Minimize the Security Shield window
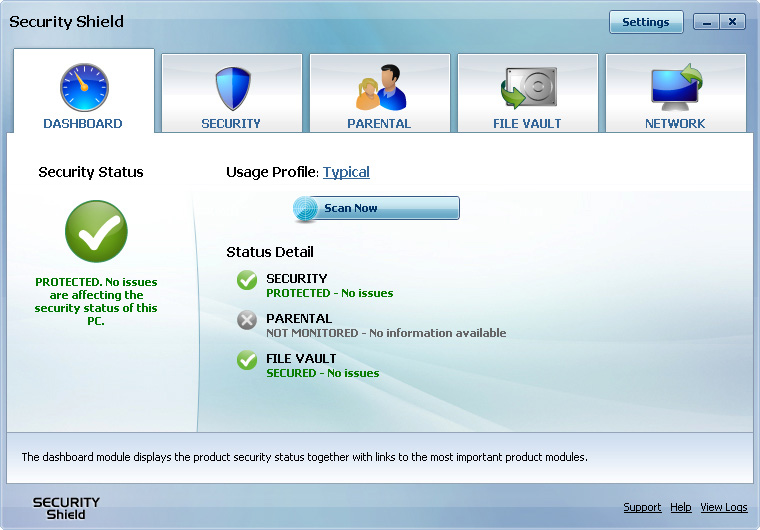Screen dimensions: 760x530 click(707, 22)
